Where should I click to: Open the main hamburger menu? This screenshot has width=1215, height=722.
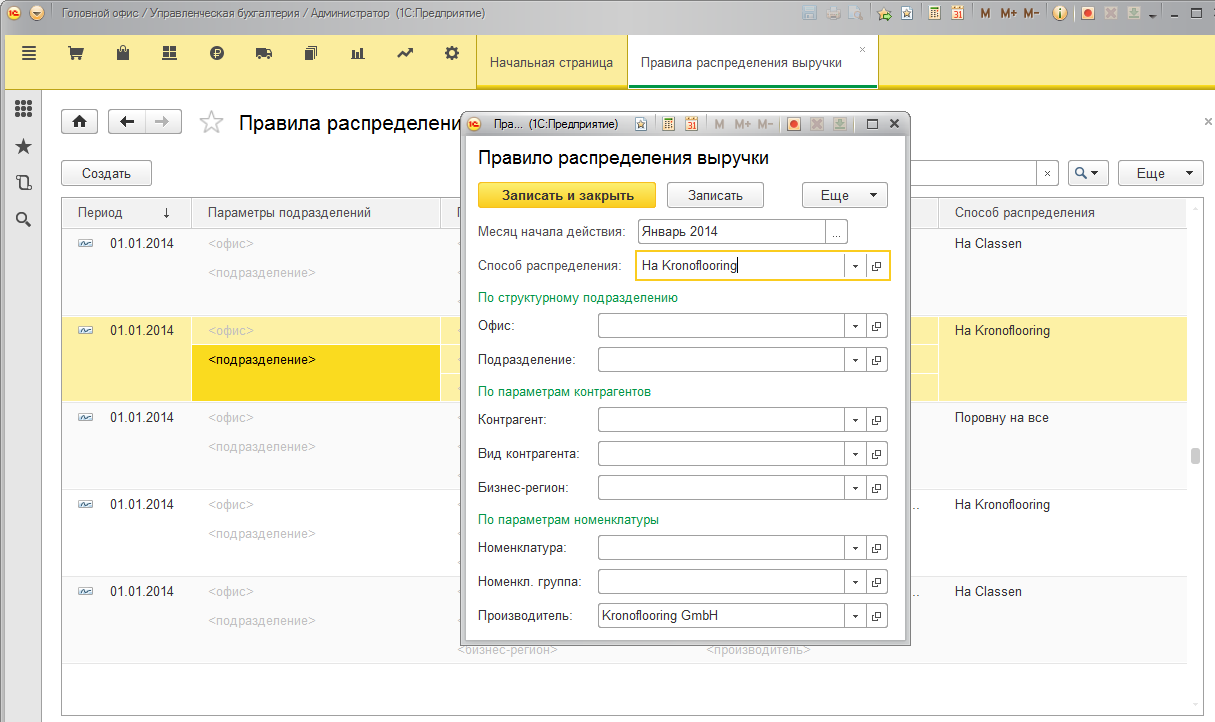coord(29,54)
